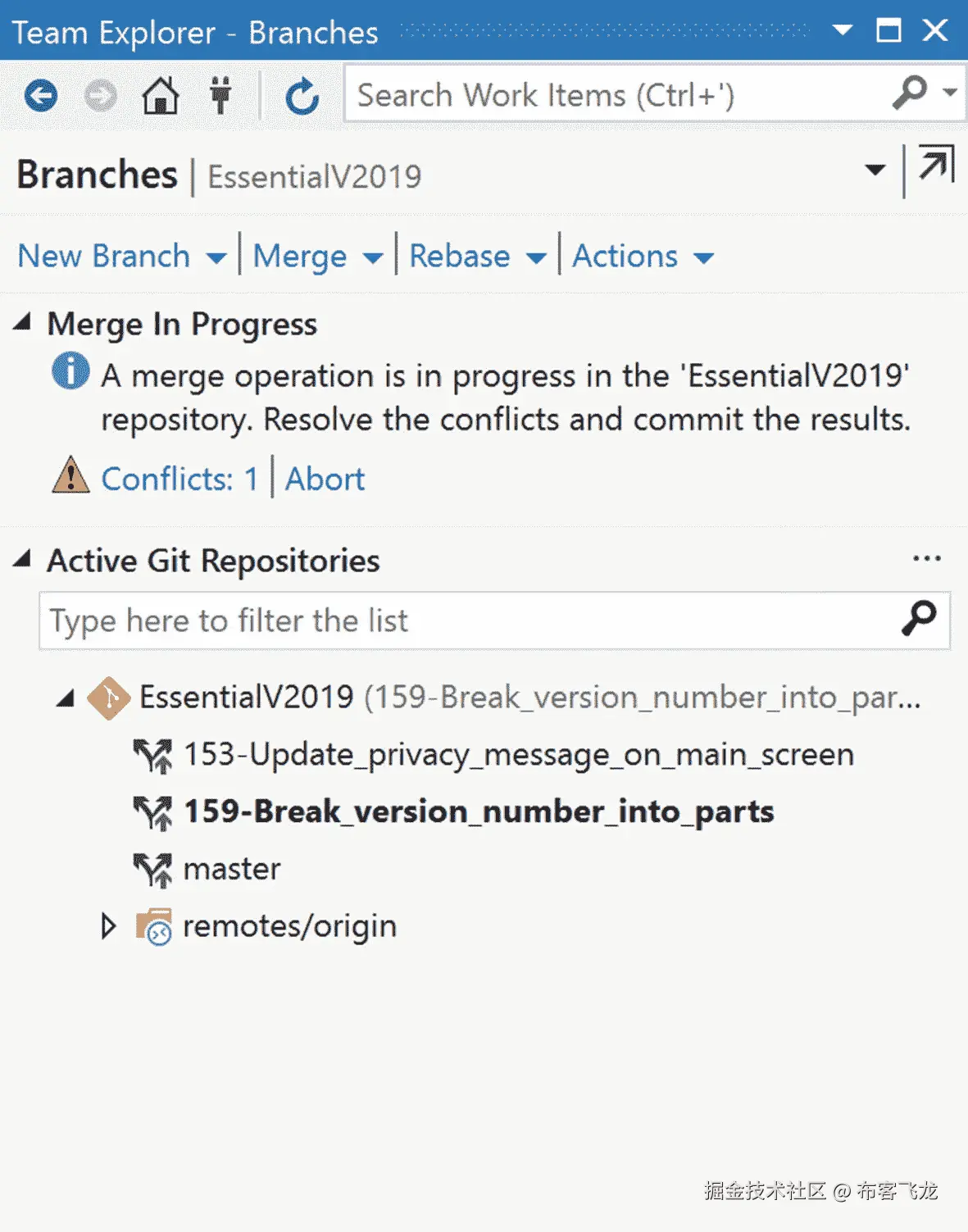The image size is (968, 1232).
Task: Click the filter list magnifier icon
Action: click(x=919, y=619)
